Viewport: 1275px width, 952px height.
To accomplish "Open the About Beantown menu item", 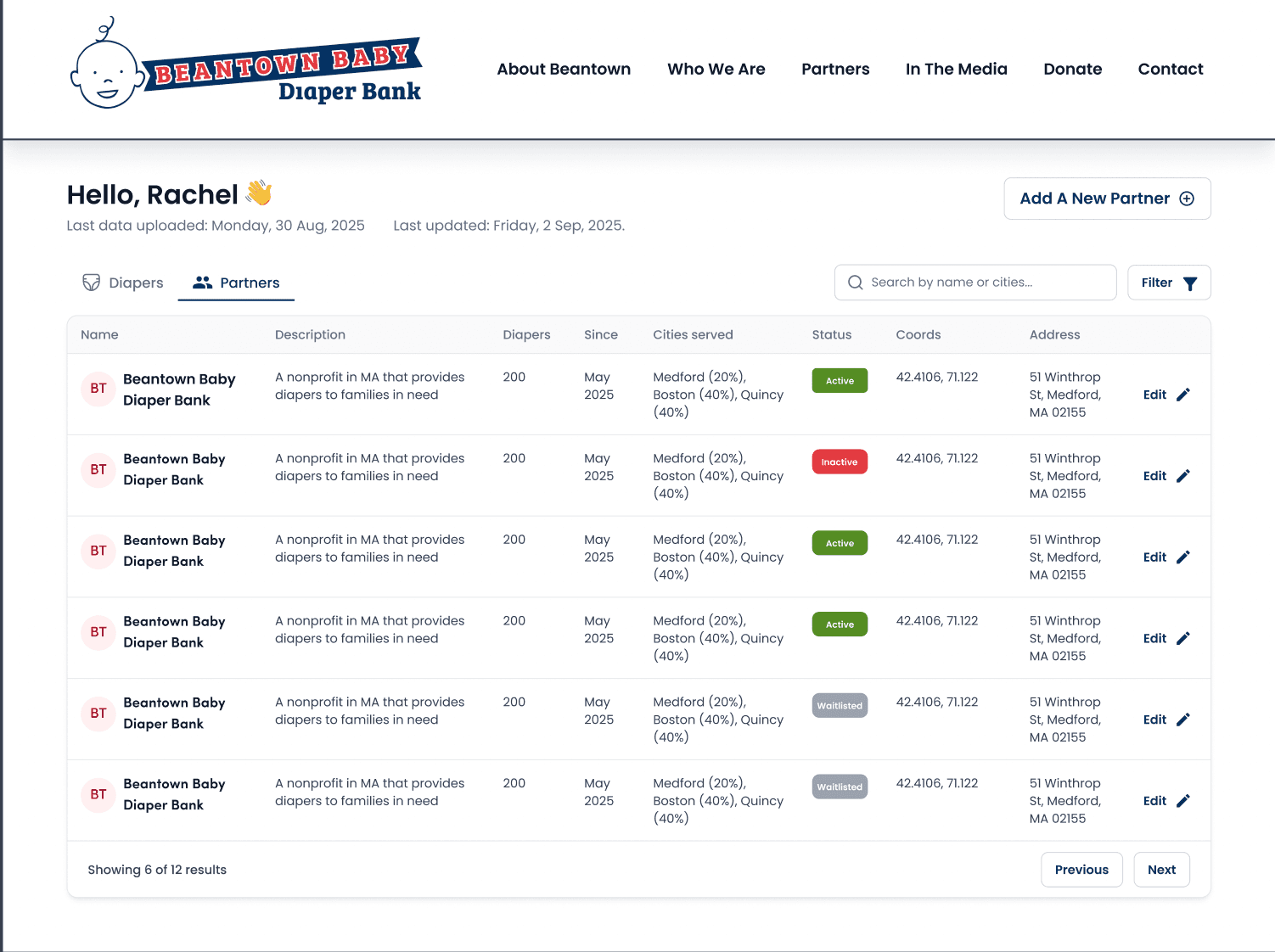I will click(x=564, y=70).
